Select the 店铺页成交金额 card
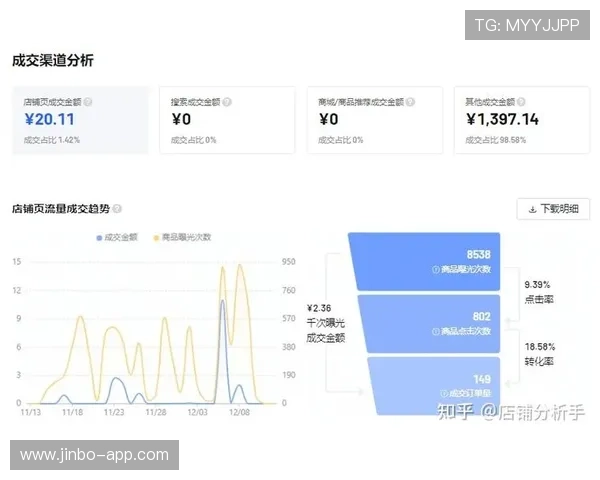The height and width of the screenshot is (480, 600). coord(80,120)
